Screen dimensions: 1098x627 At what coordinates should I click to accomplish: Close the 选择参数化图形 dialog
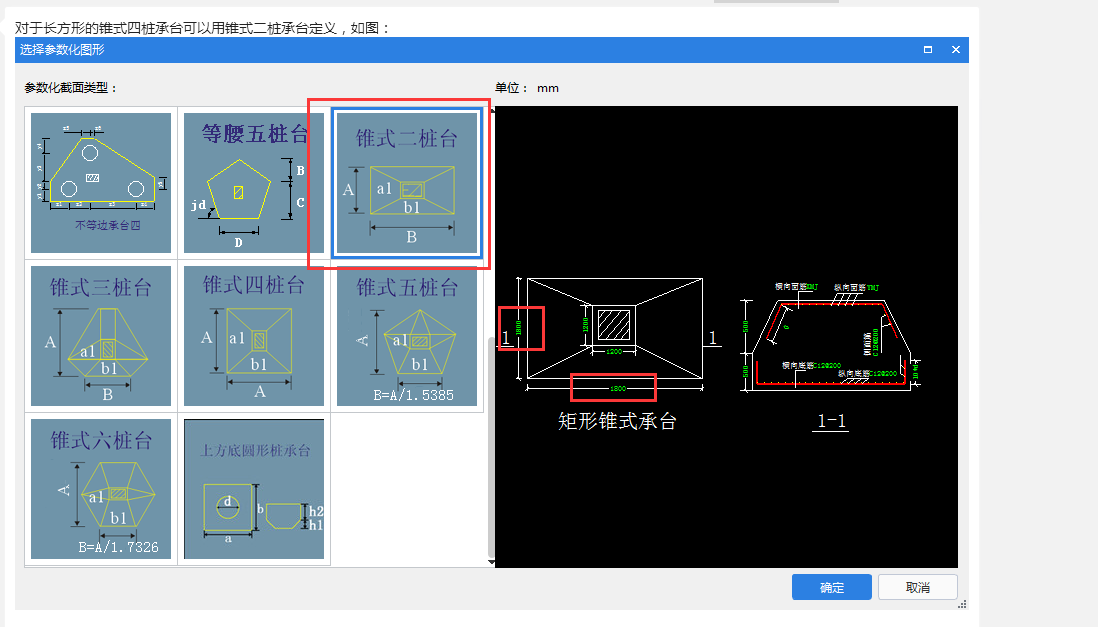click(x=955, y=50)
